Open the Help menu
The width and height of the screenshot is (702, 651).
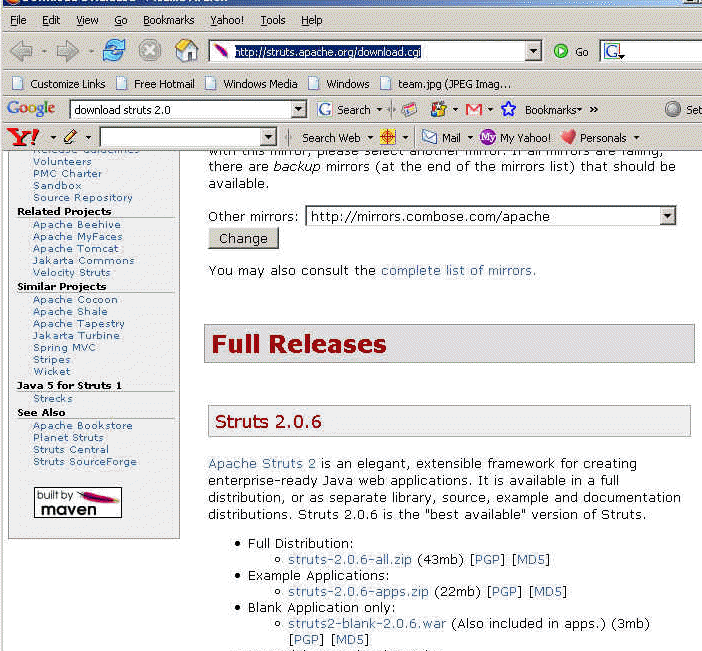(x=311, y=20)
